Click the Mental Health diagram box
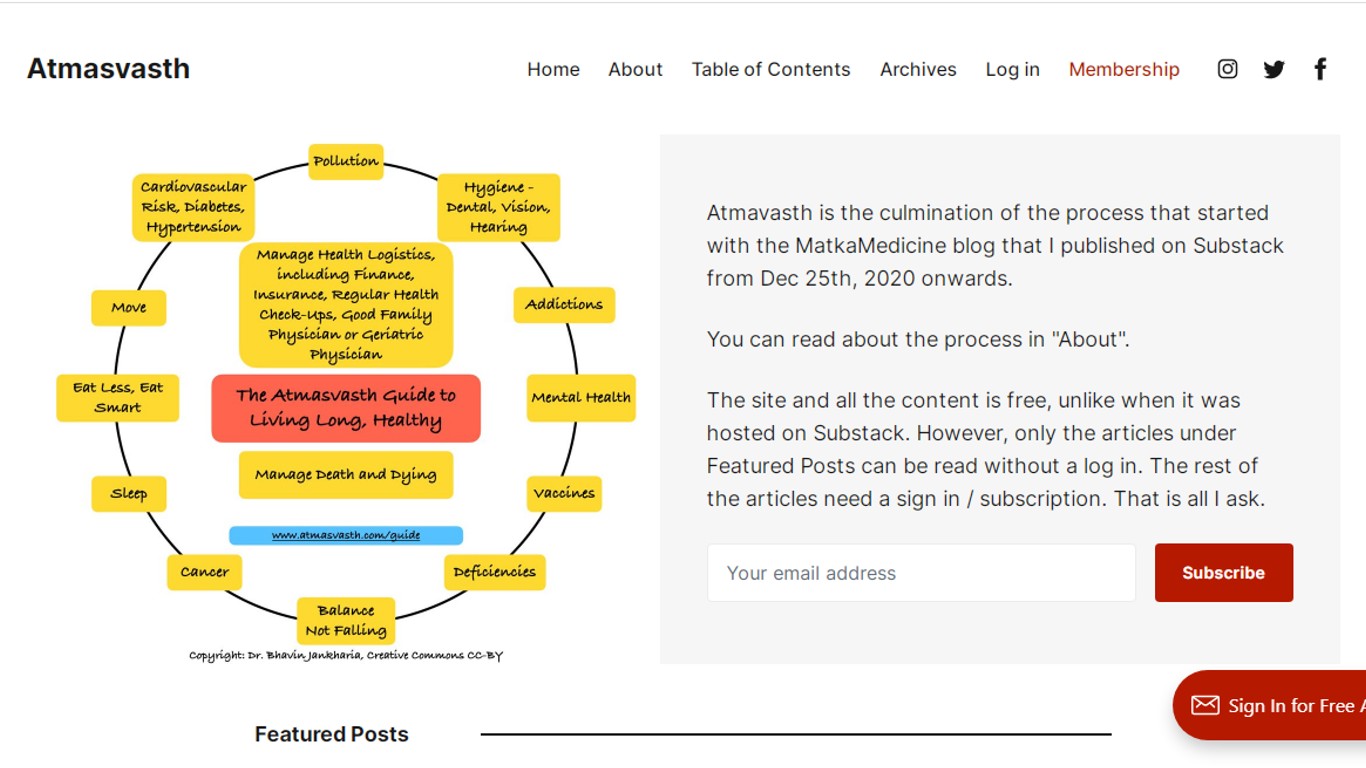Viewport: 1366px width, 768px height. [581, 397]
